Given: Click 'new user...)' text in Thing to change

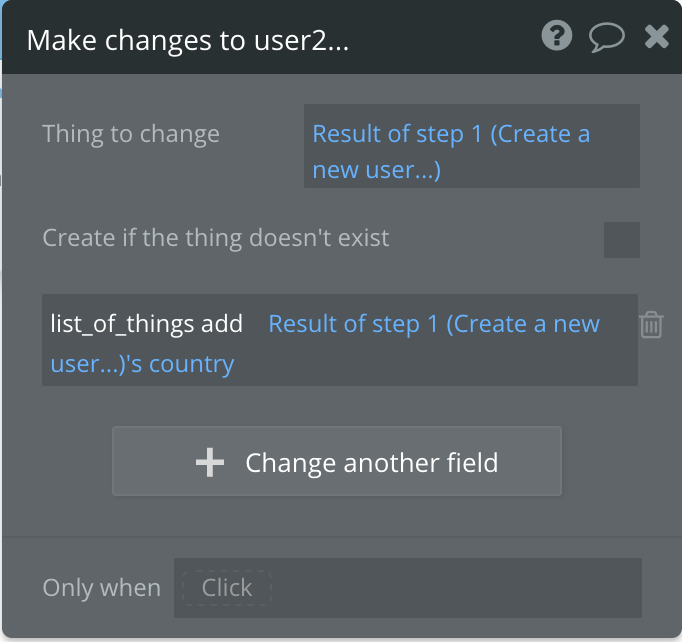Looking at the screenshot, I should pyautogui.click(x=377, y=170).
